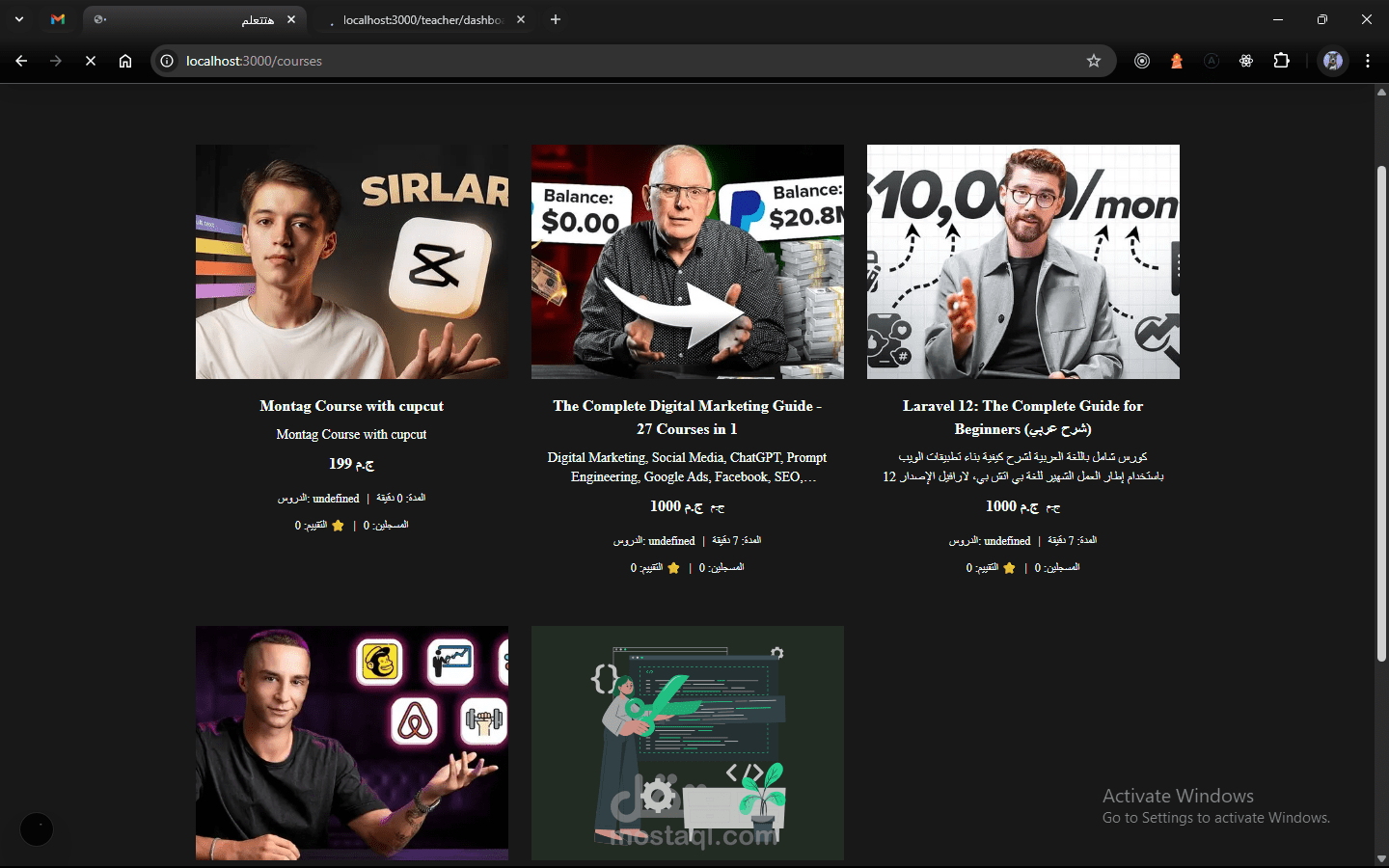Viewport: 1389px width, 868px height.
Task: Open a new browser tab
Action: (x=556, y=19)
